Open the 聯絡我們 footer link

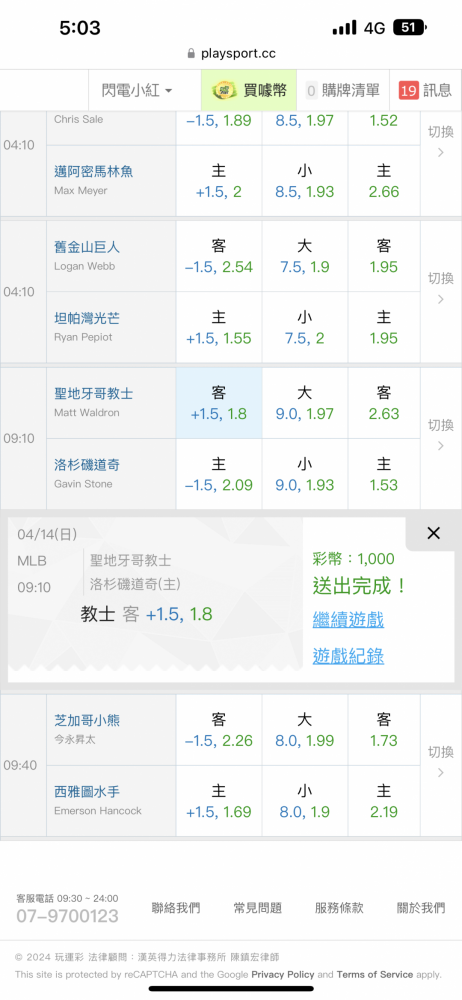pos(176,908)
